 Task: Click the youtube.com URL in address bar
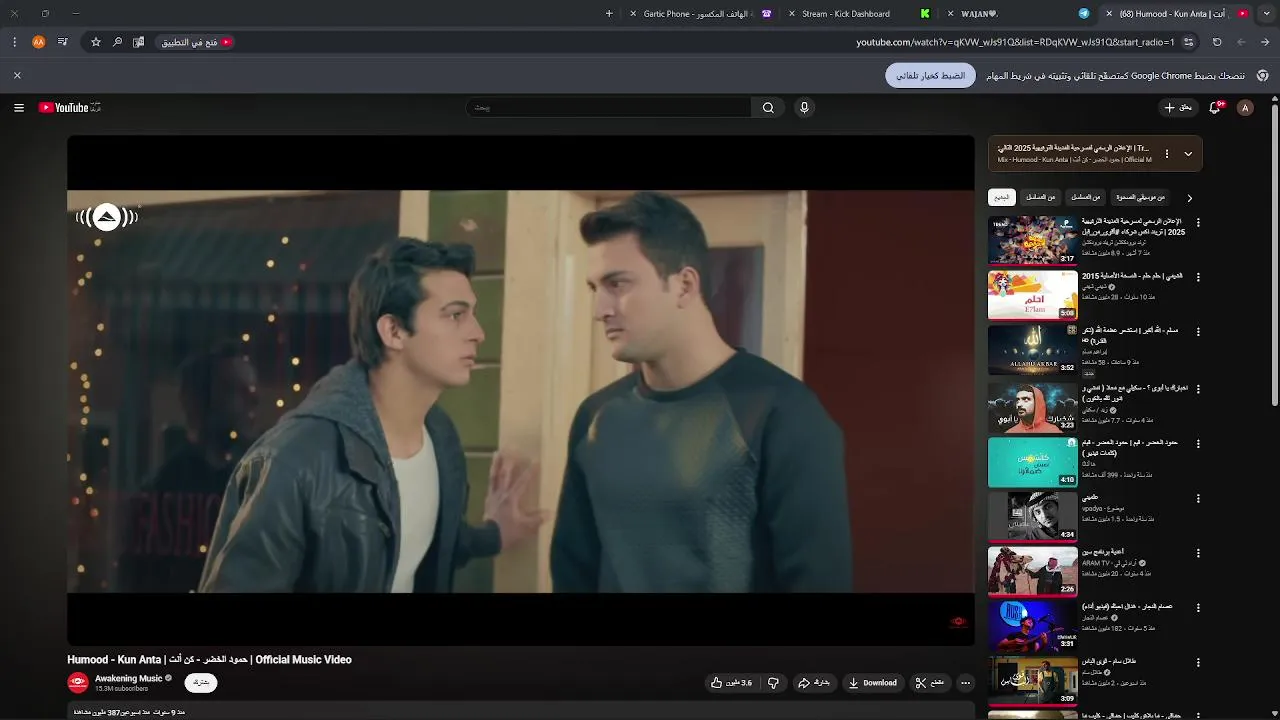point(1015,42)
